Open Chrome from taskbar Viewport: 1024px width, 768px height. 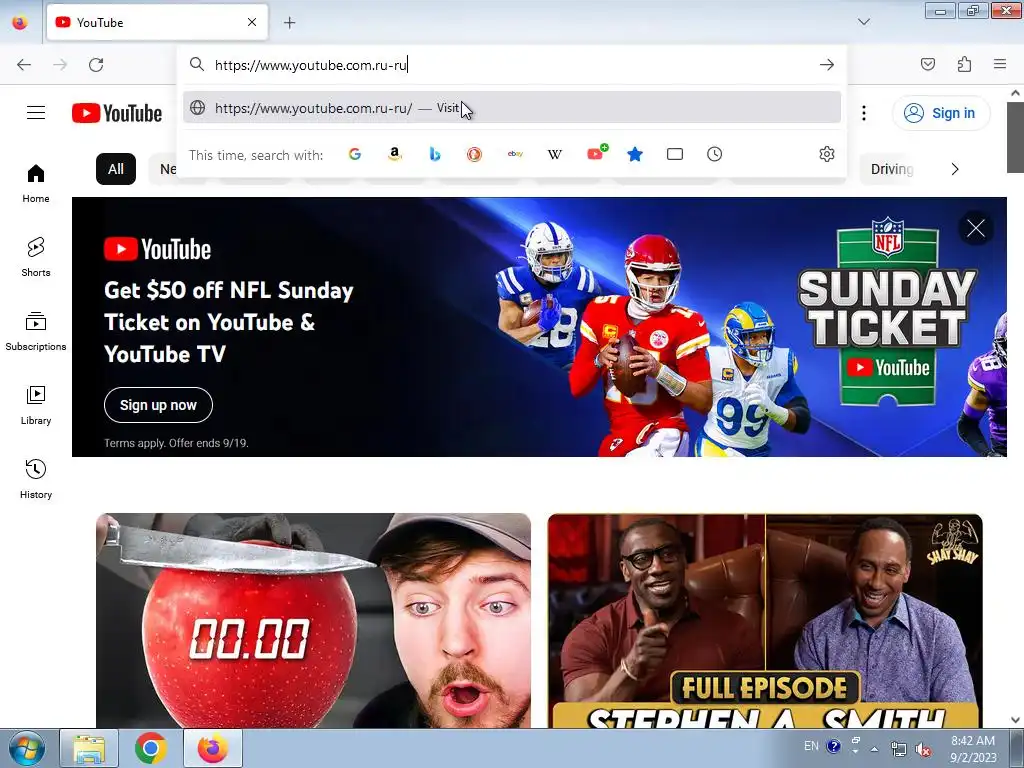point(150,748)
